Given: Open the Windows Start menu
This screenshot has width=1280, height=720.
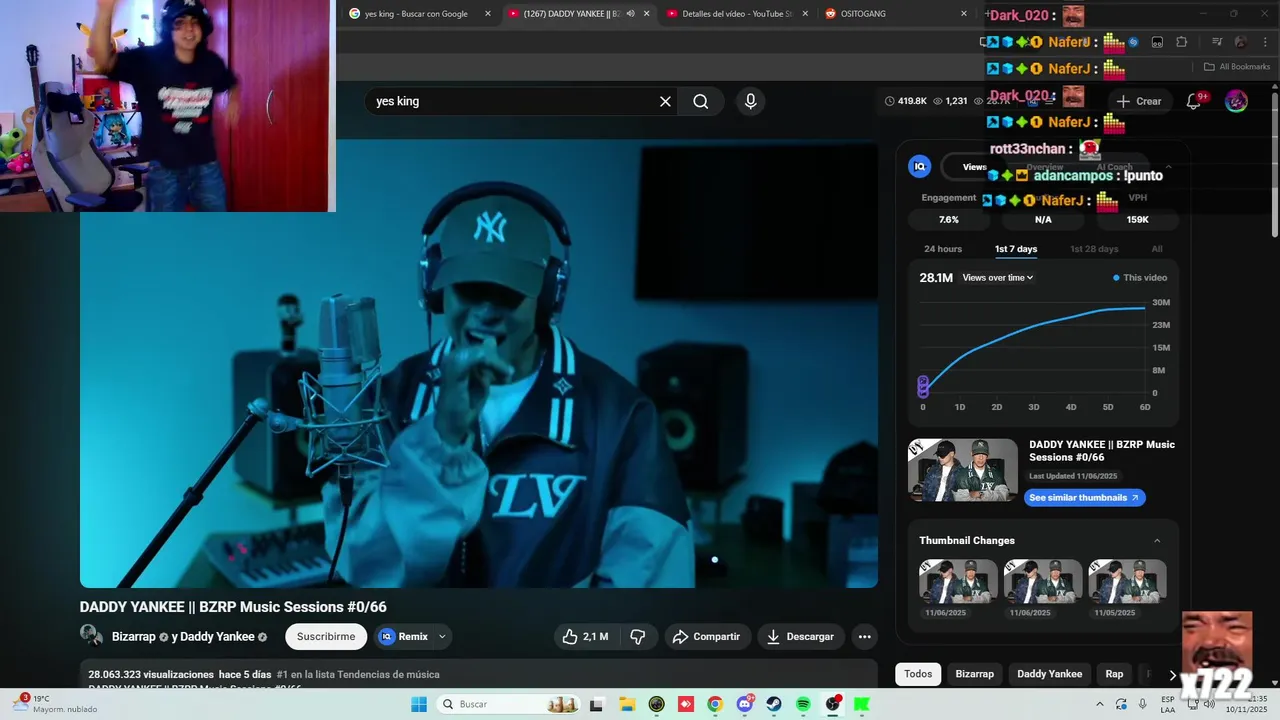Looking at the screenshot, I should pos(419,704).
